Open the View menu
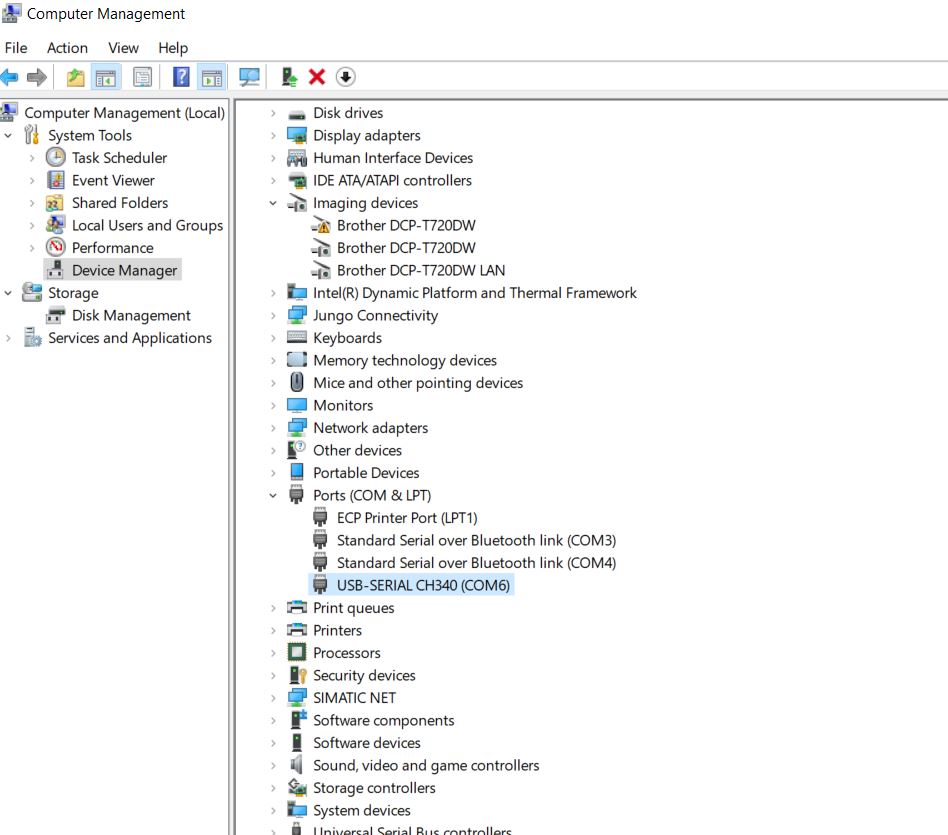Screen dimensions: 948x835 coord(123,48)
